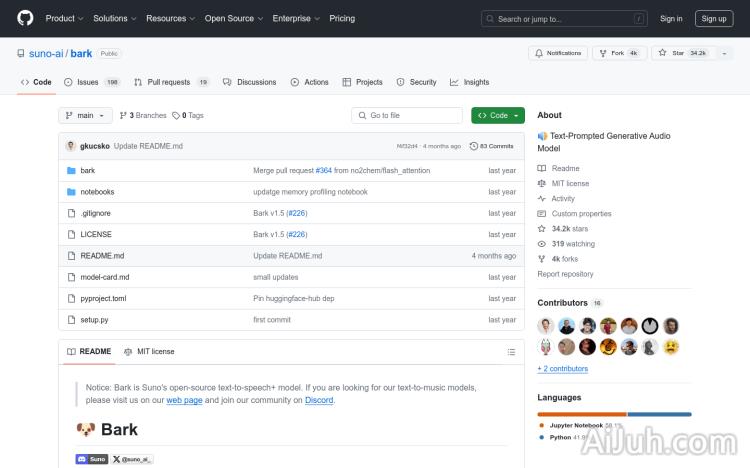Click the first contributor avatar
Viewport: 750px width, 468px height.
546,326
